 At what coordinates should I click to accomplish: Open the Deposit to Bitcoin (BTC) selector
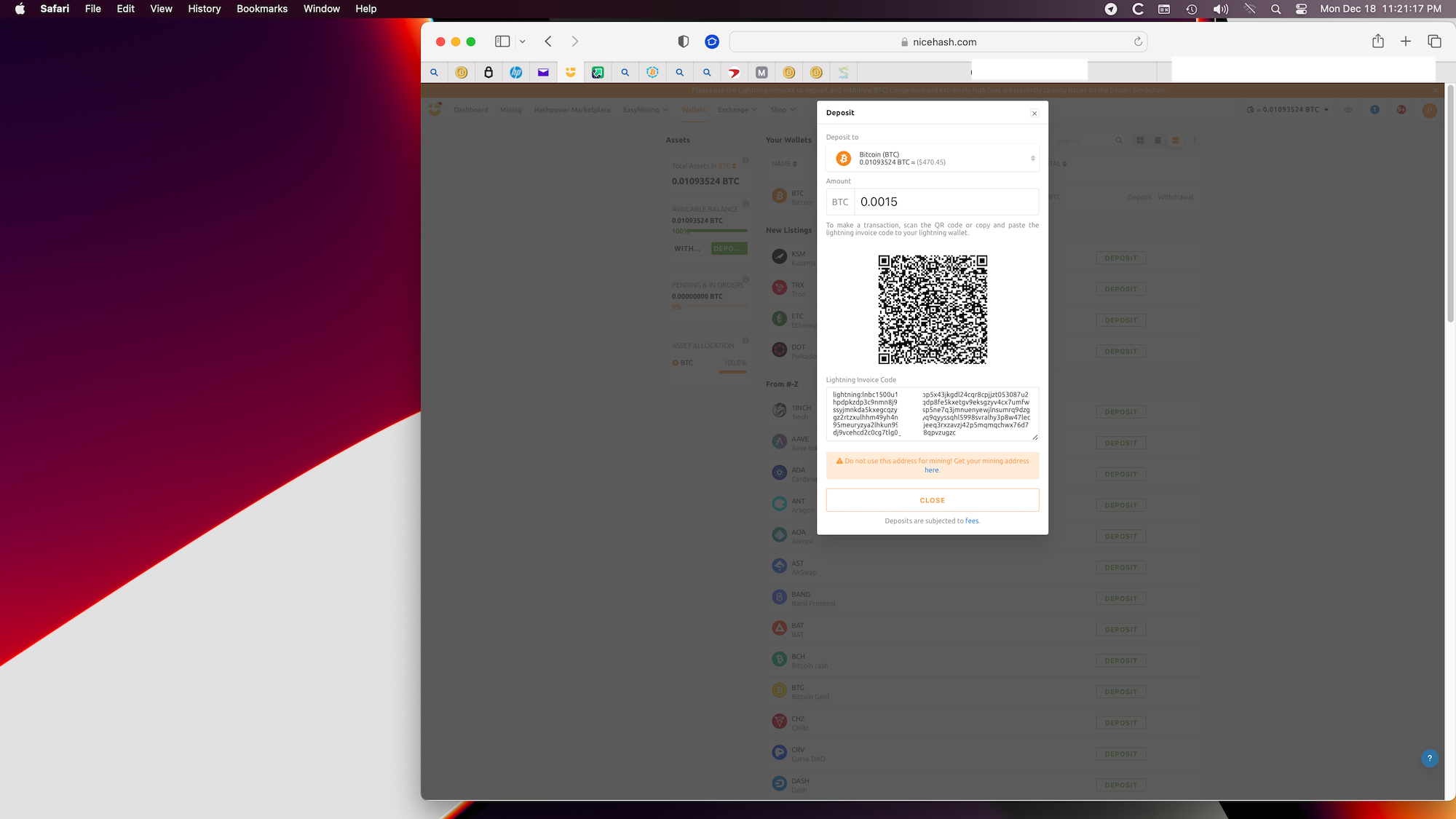932,158
